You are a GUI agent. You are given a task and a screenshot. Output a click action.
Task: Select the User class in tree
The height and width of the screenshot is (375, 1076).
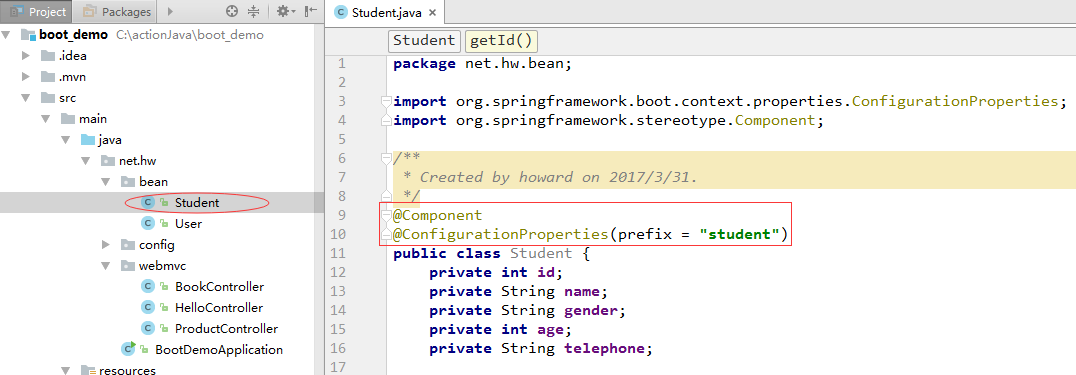[x=188, y=223]
